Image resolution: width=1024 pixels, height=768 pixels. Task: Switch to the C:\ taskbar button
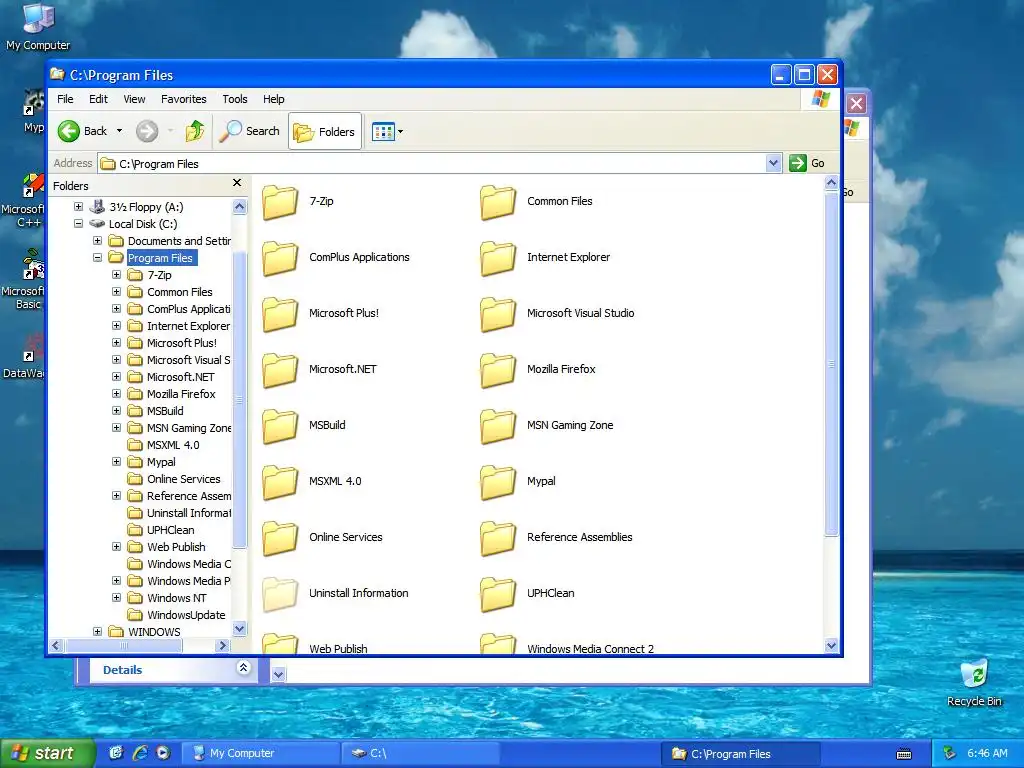(x=421, y=754)
